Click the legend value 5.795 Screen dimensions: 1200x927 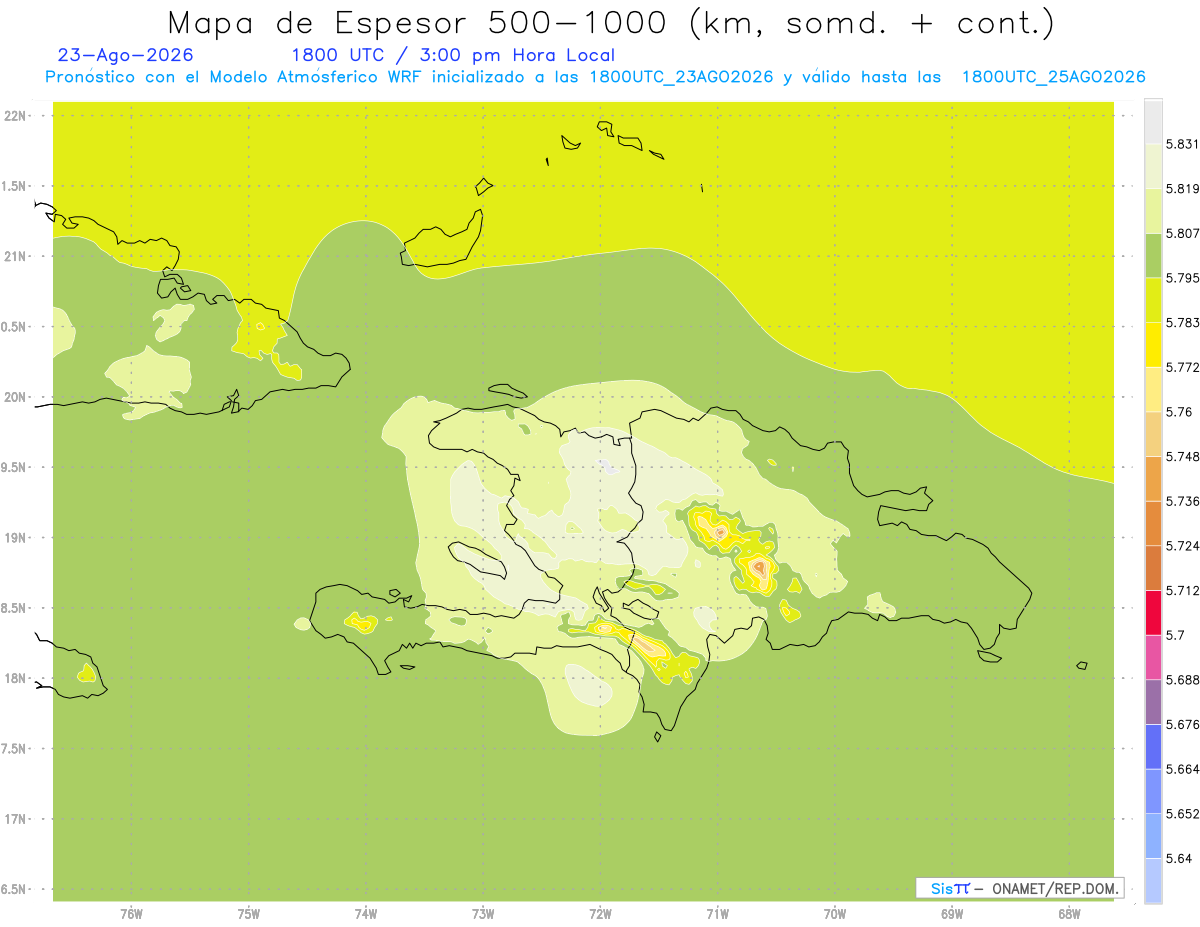click(x=1183, y=278)
